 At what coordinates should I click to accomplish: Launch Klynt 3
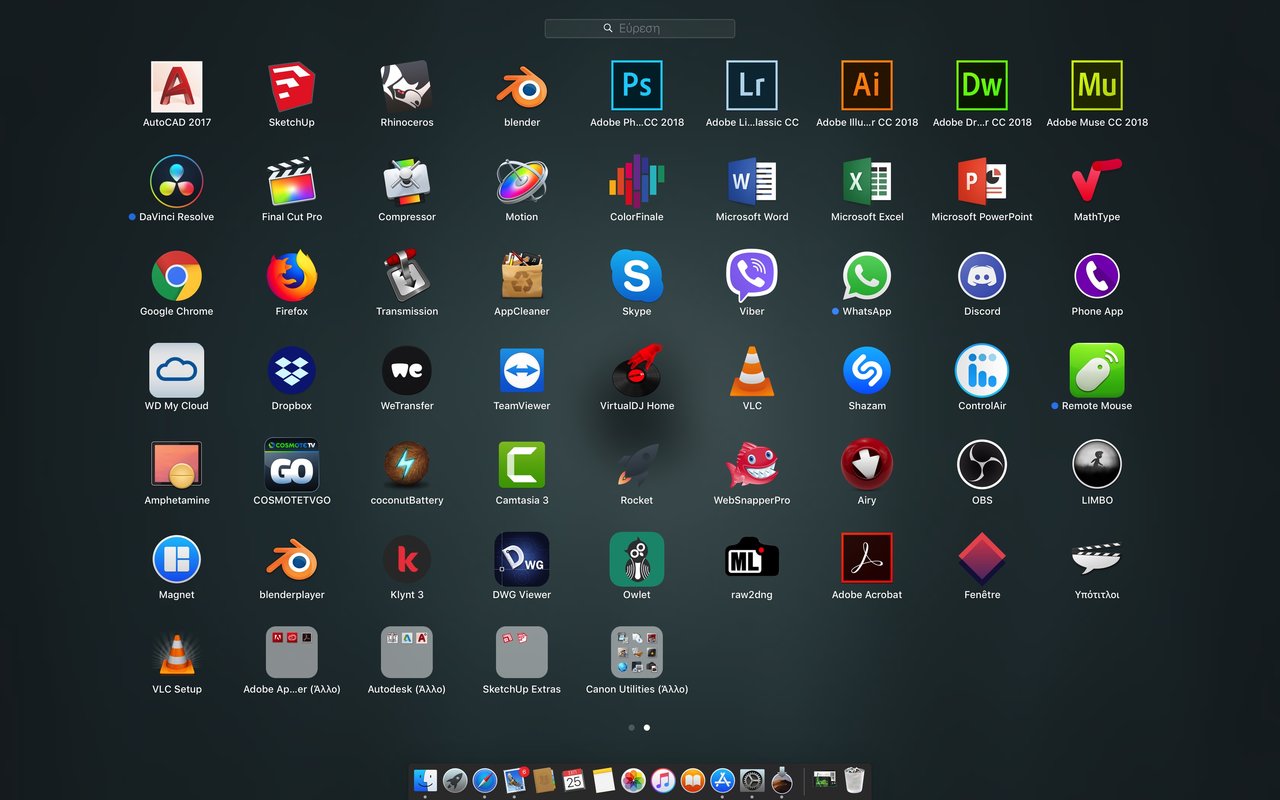(407, 560)
